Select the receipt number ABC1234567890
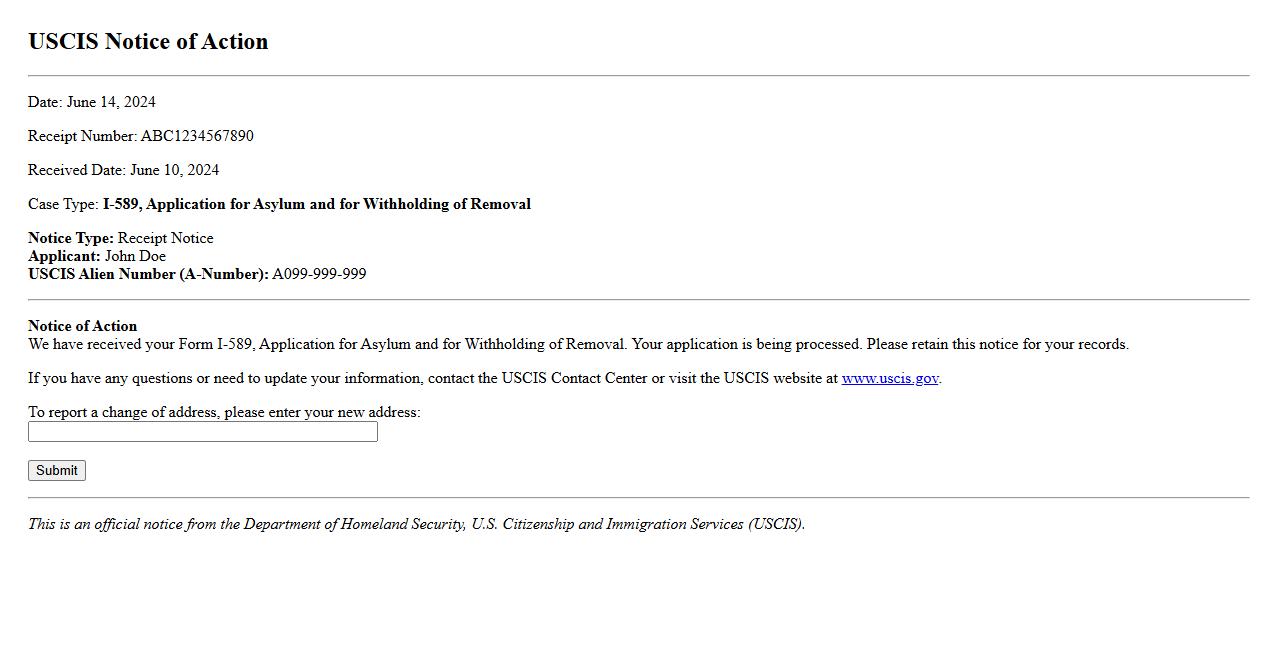The width and height of the screenshot is (1278, 650). pyautogui.click(x=197, y=136)
